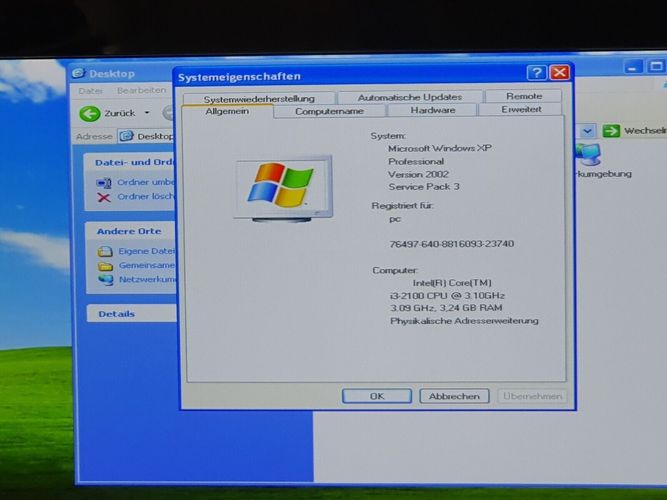
Task: Maximize the Desktop explorer window
Action: [x=655, y=66]
